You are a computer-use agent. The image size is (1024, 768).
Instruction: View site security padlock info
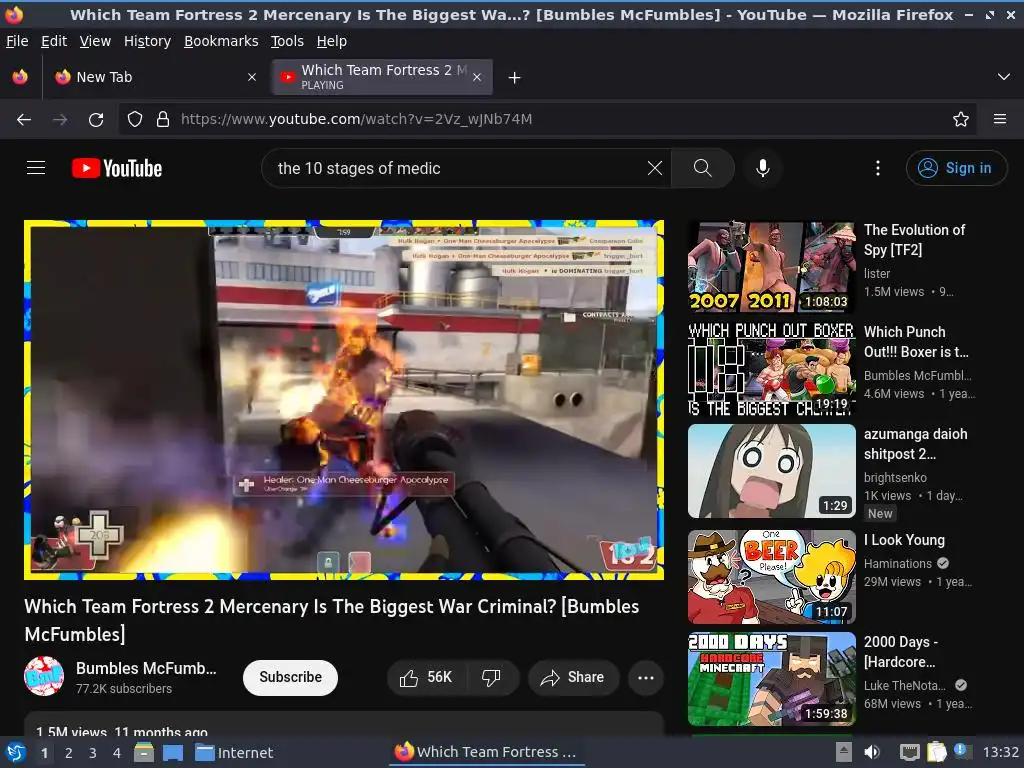coord(163,120)
